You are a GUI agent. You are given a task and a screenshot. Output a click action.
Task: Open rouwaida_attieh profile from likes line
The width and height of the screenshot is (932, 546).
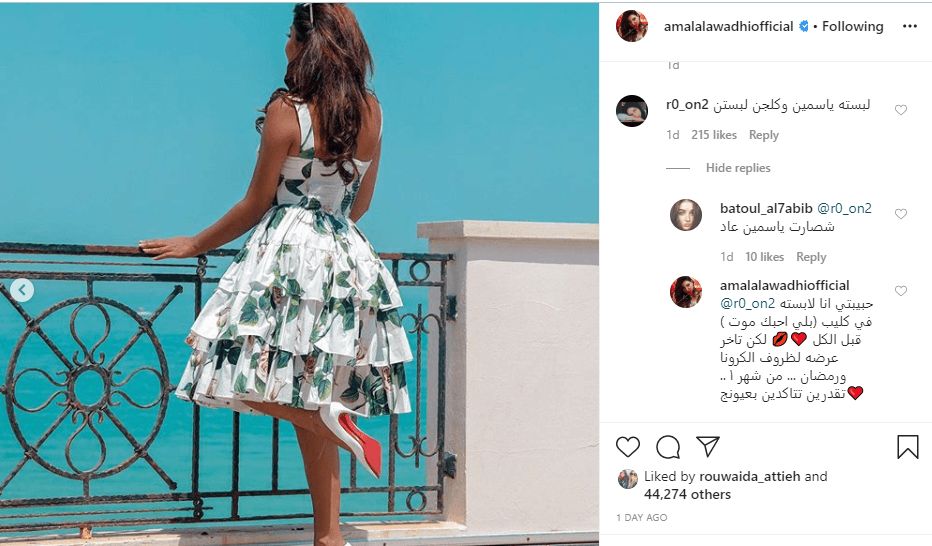click(750, 476)
